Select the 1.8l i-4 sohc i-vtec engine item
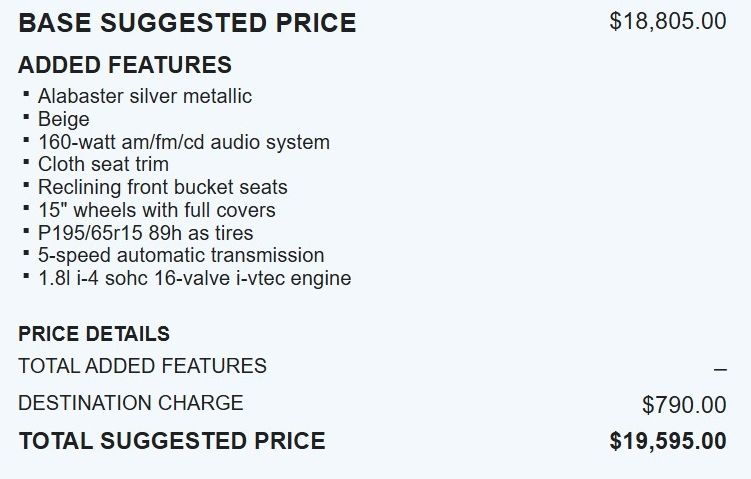This screenshot has height=479, width=751. (194, 278)
